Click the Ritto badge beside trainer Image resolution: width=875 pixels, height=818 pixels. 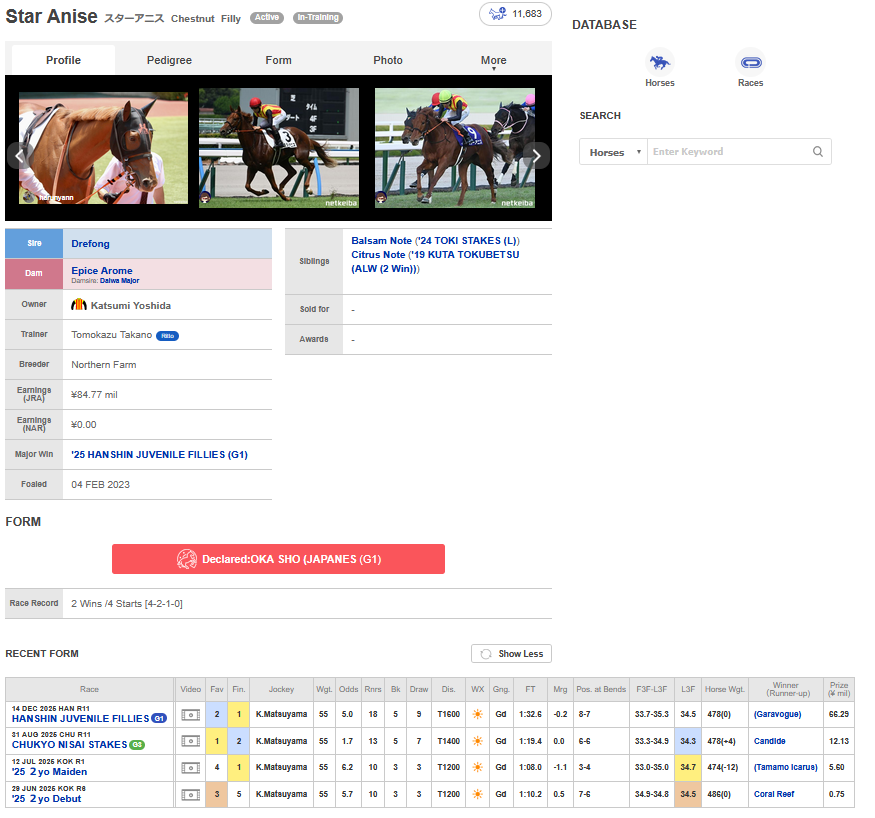coord(167,336)
